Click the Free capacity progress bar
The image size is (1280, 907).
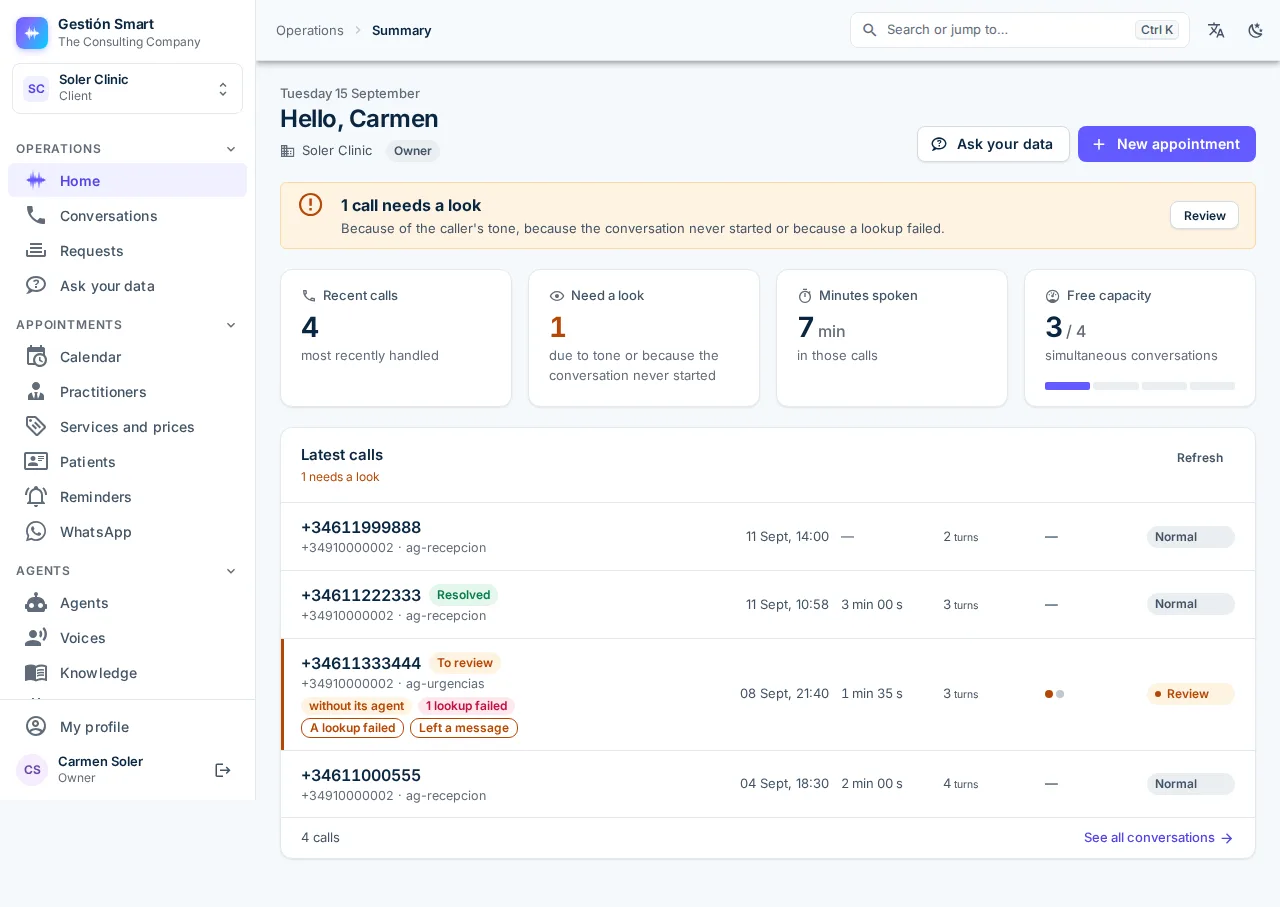pos(1140,386)
